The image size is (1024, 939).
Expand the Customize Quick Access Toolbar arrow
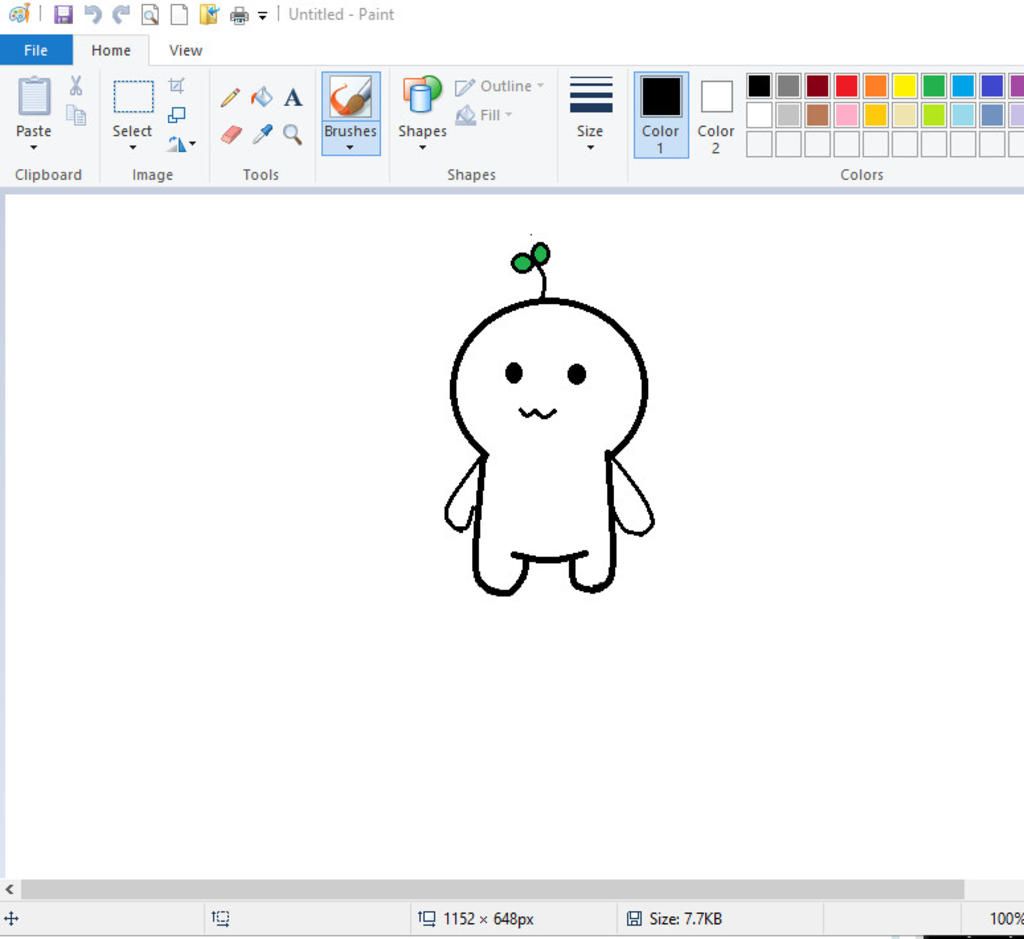pyautogui.click(x=263, y=16)
